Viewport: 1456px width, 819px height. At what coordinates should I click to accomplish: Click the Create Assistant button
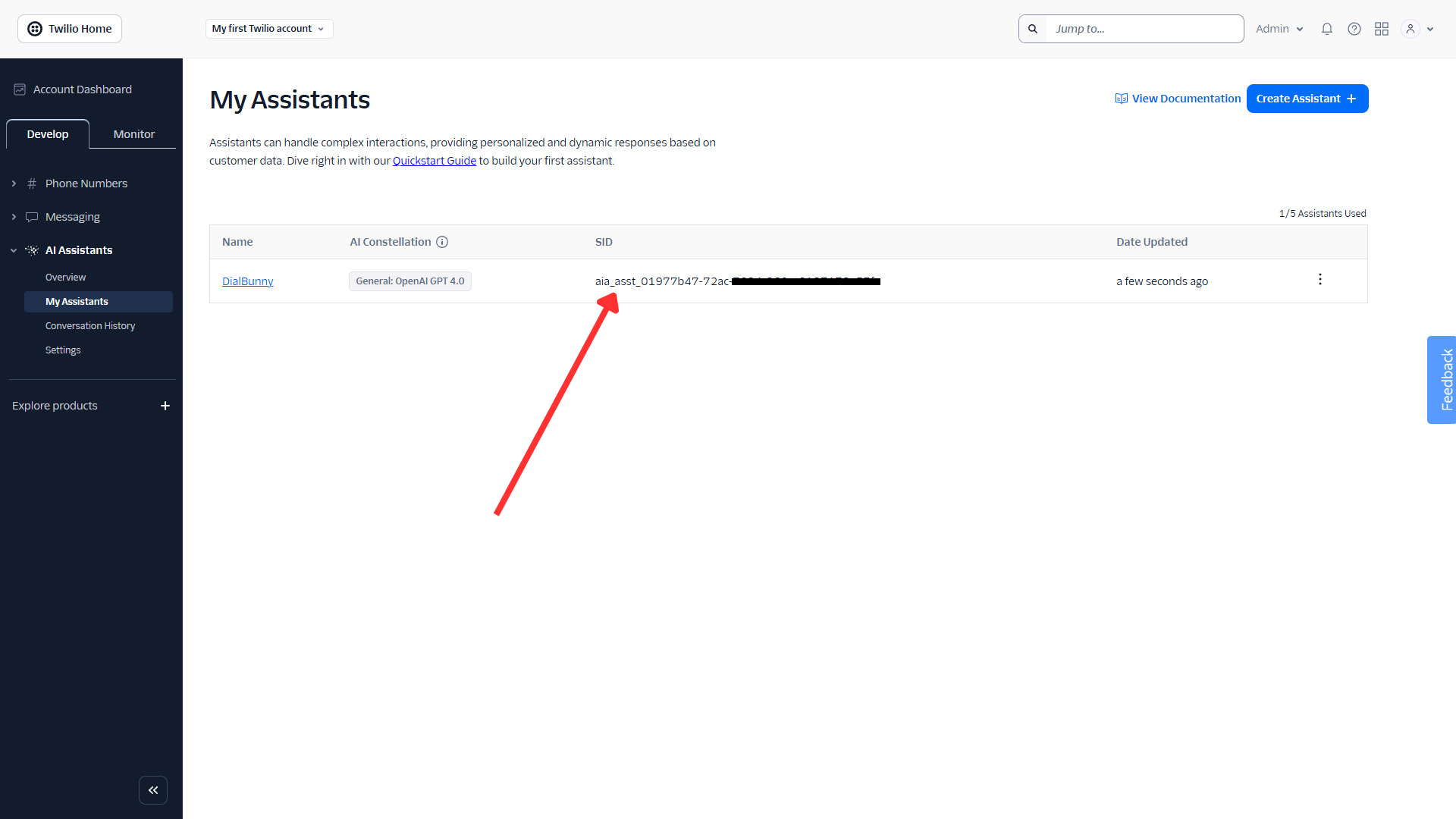(1307, 99)
